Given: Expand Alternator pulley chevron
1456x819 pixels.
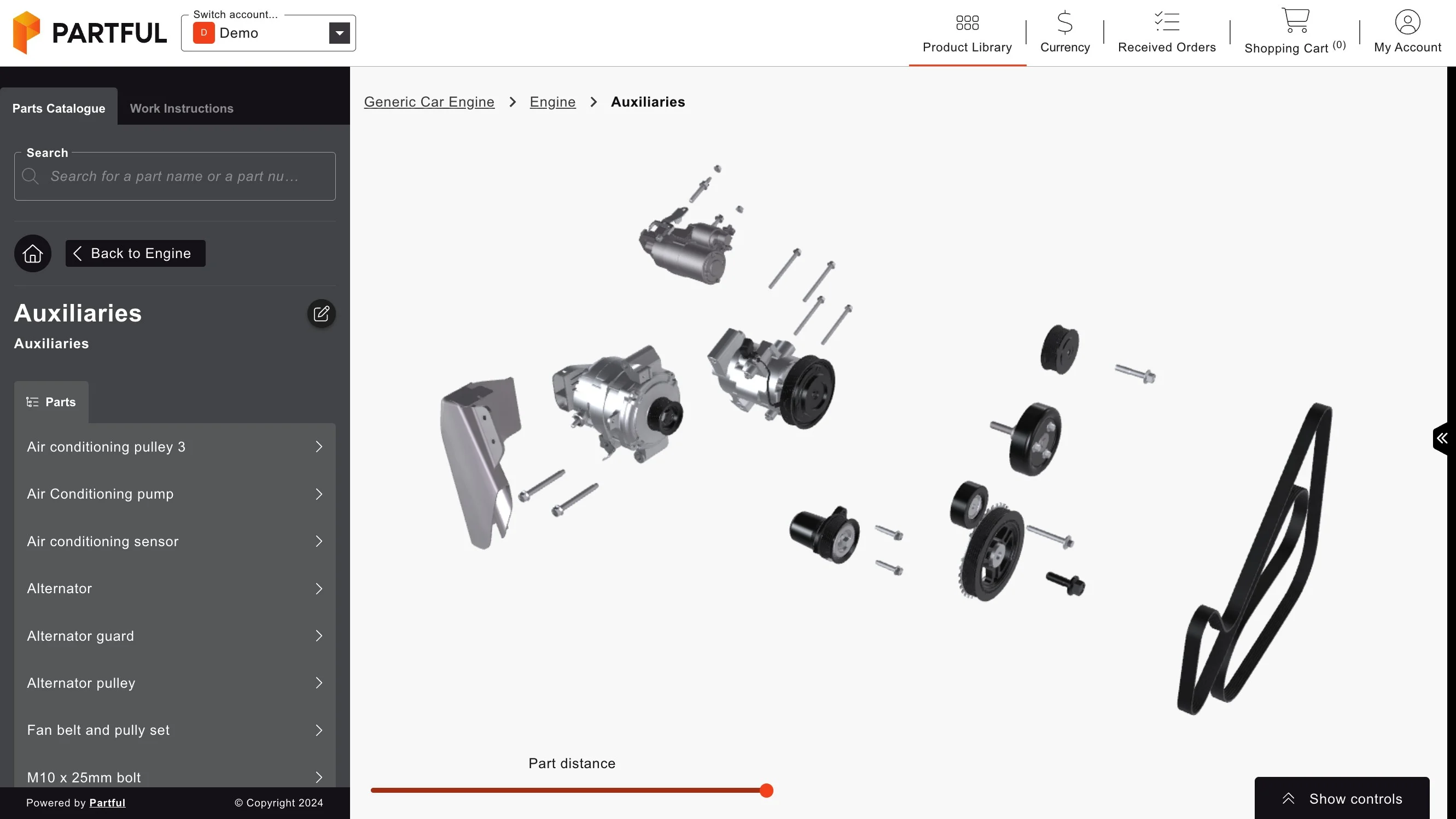Looking at the screenshot, I should click(x=319, y=683).
